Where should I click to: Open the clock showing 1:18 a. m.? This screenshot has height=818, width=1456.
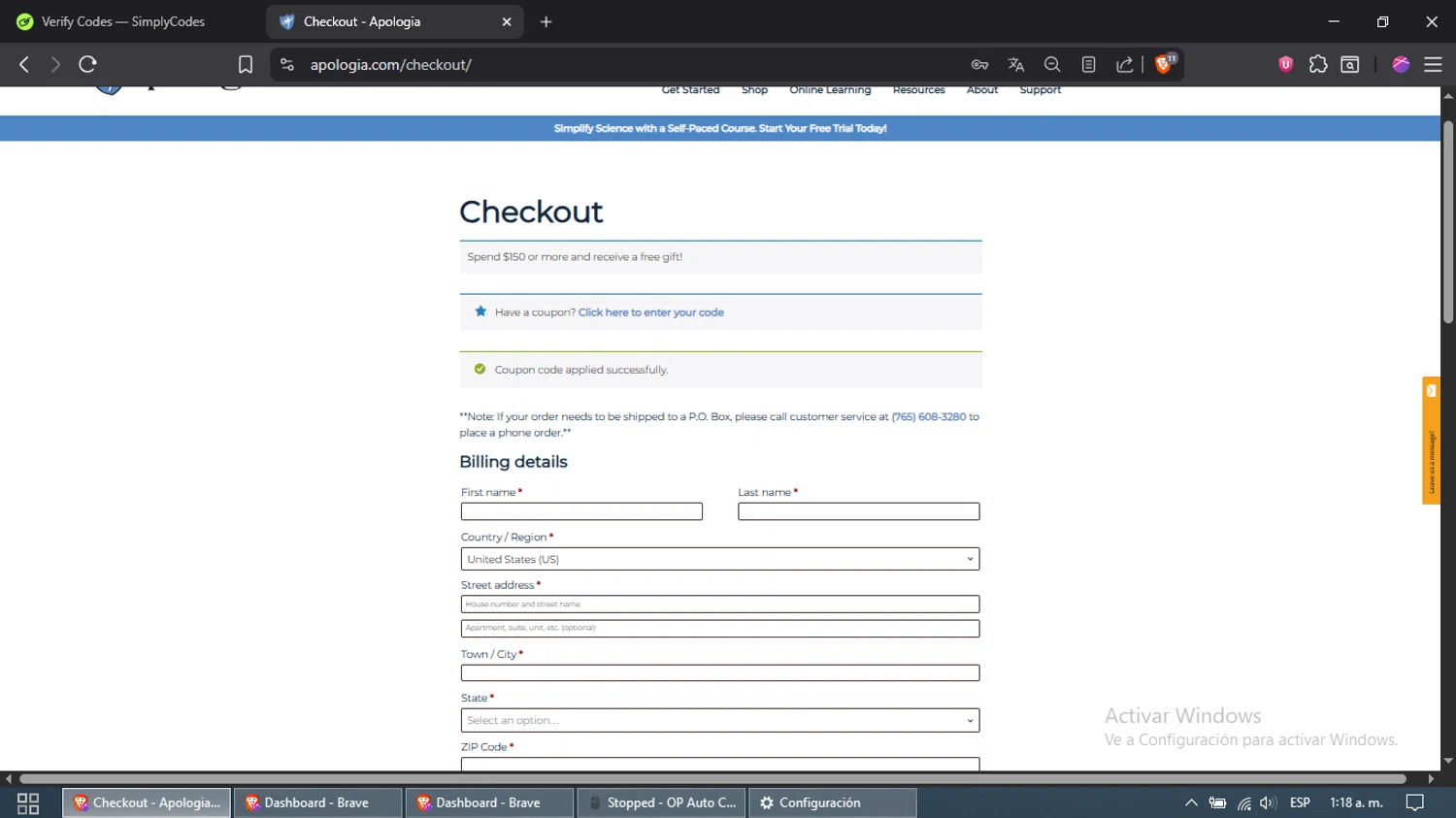click(1356, 803)
